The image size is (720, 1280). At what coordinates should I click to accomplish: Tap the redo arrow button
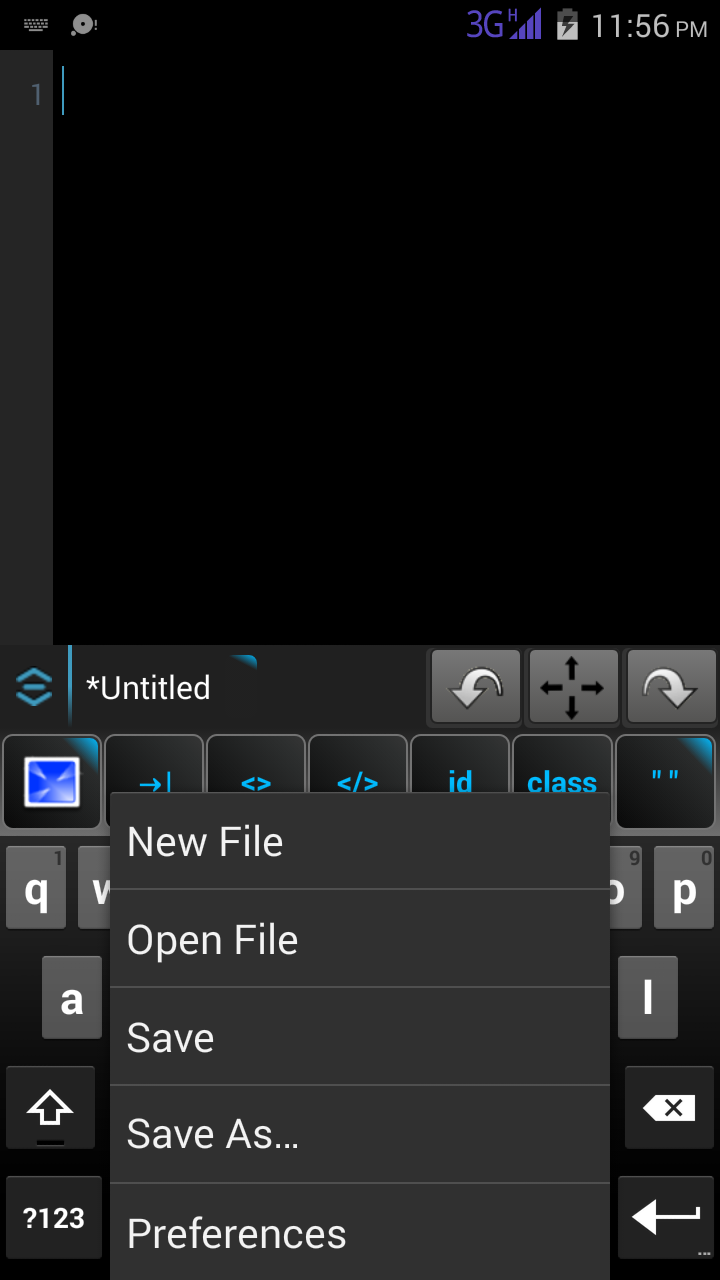click(x=671, y=687)
